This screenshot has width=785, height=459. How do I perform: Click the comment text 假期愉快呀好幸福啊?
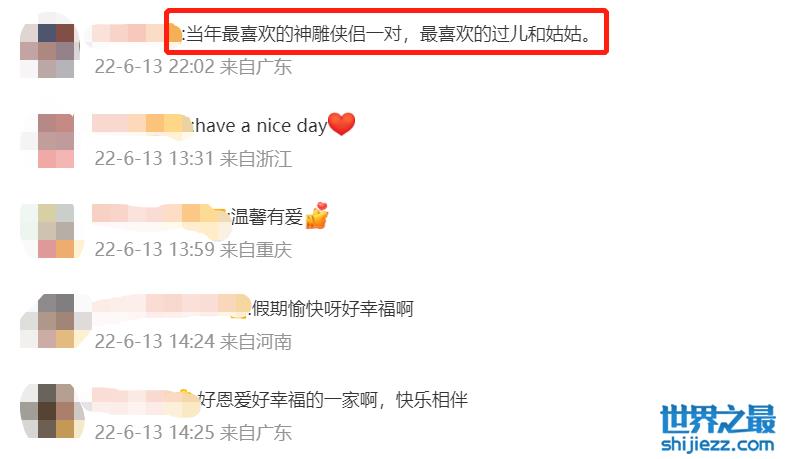point(333,308)
